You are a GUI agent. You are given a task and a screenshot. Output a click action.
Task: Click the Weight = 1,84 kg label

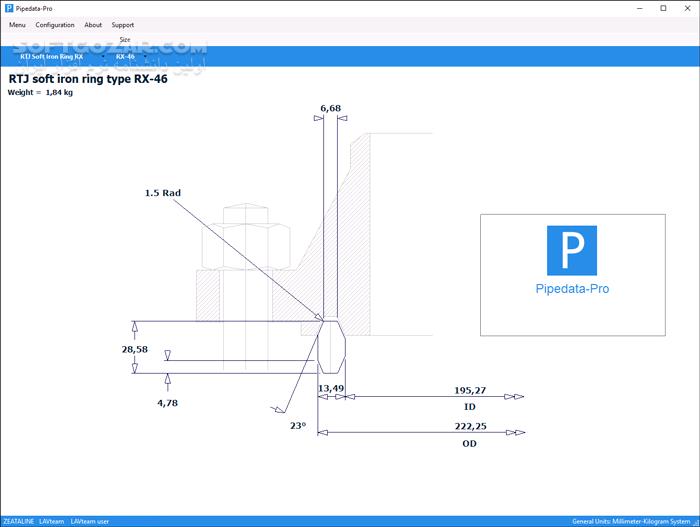[40, 92]
